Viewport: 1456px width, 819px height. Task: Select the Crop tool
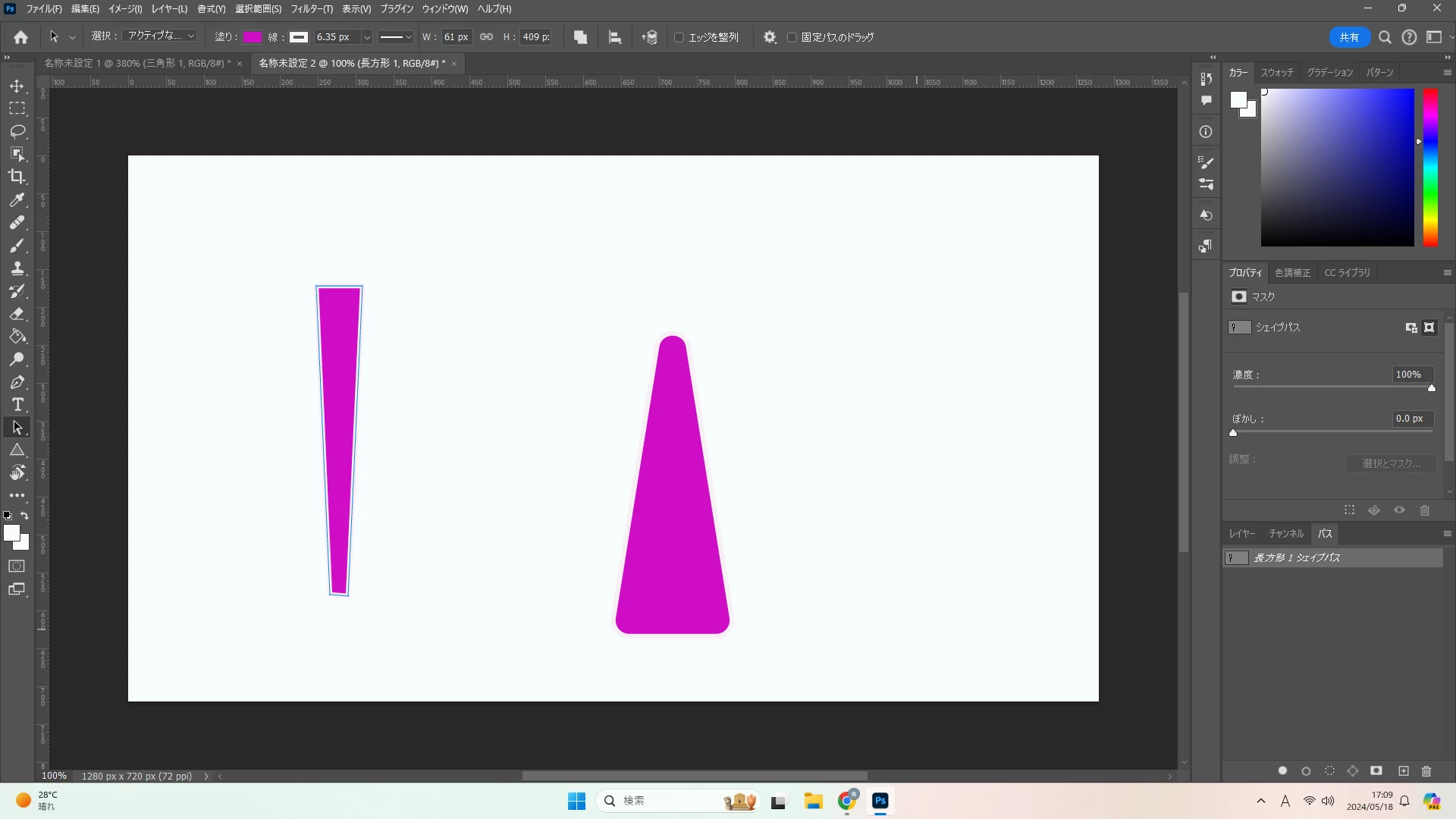[17, 177]
